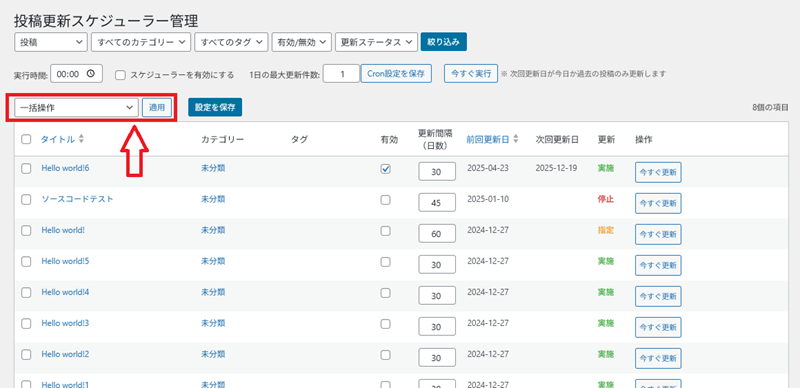Click 今すぐ更新 for Hello world!6
Viewport: 800px width, 388px height.
point(658,173)
